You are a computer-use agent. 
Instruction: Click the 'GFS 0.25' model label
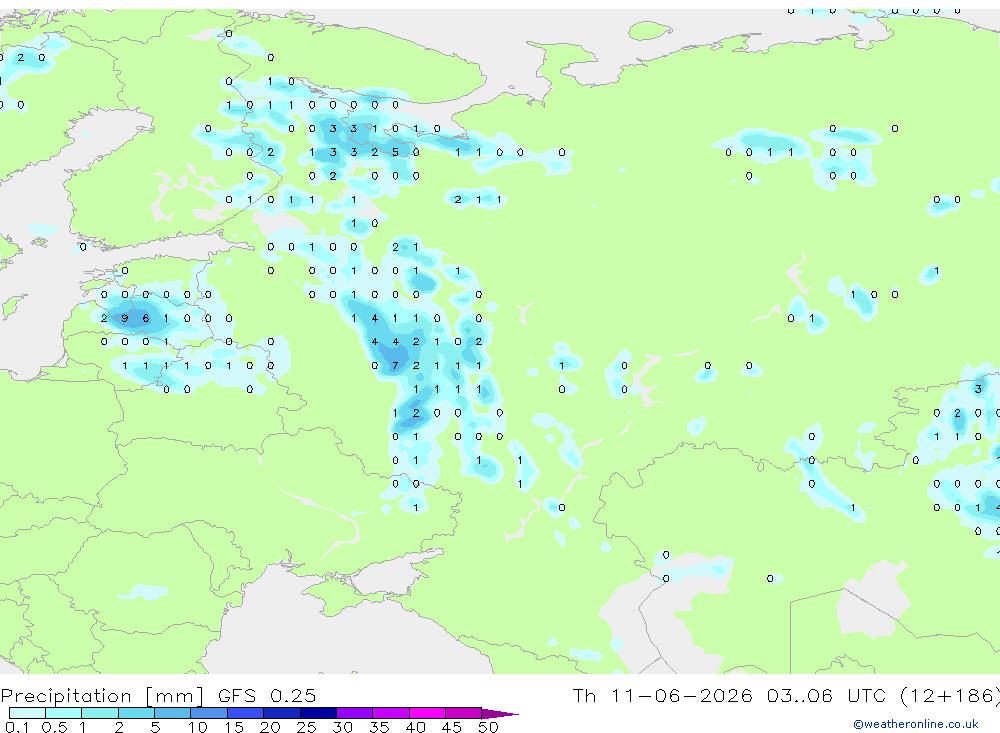pos(267,695)
